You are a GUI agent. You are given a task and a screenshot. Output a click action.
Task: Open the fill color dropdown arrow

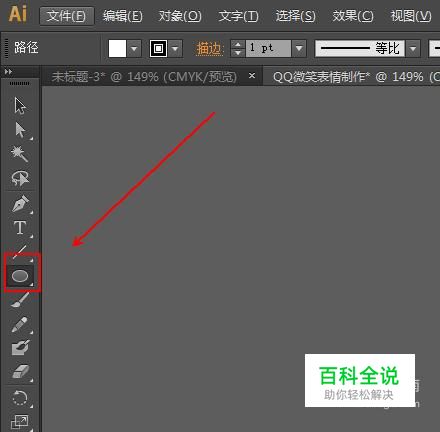tap(134, 49)
